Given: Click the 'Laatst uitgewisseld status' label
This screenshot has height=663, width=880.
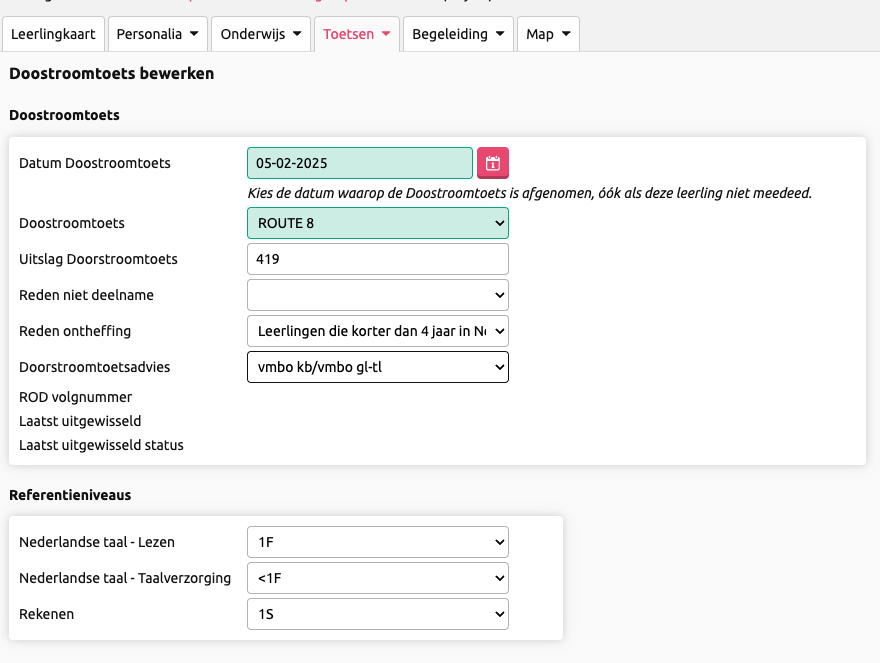Looking at the screenshot, I should click(x=102, y=445).
